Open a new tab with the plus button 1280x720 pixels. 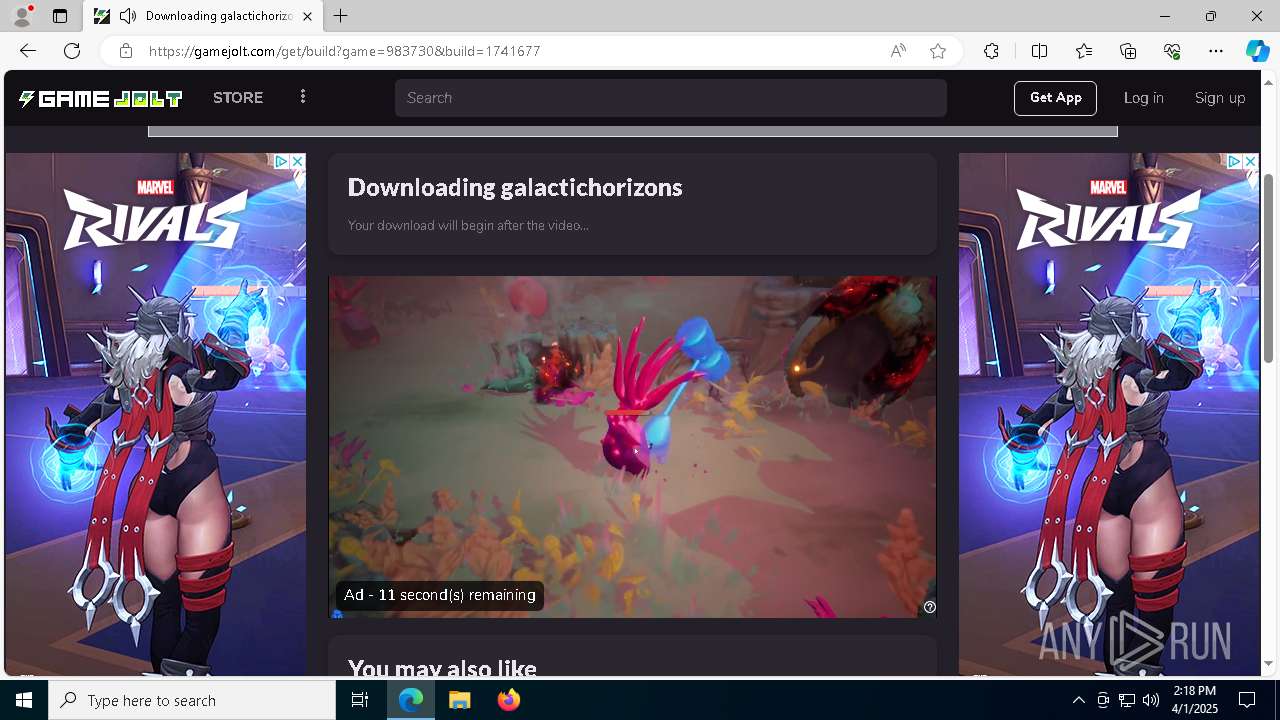click(341, 16)
